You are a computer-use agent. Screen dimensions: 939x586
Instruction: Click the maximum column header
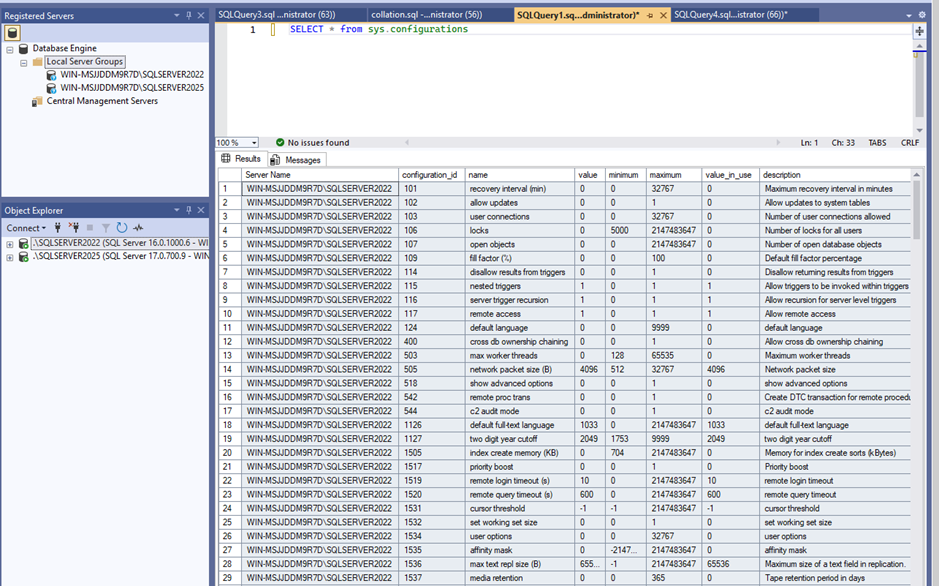point(674,175)
